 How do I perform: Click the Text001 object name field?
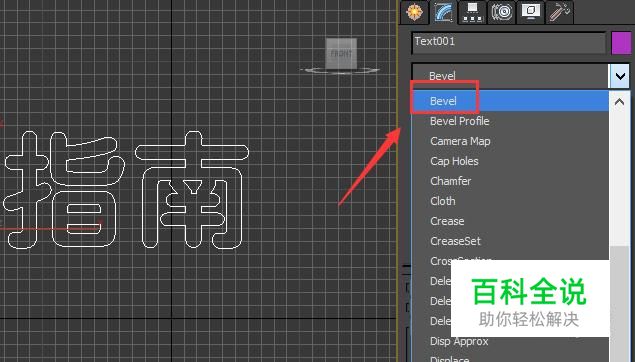509,43
